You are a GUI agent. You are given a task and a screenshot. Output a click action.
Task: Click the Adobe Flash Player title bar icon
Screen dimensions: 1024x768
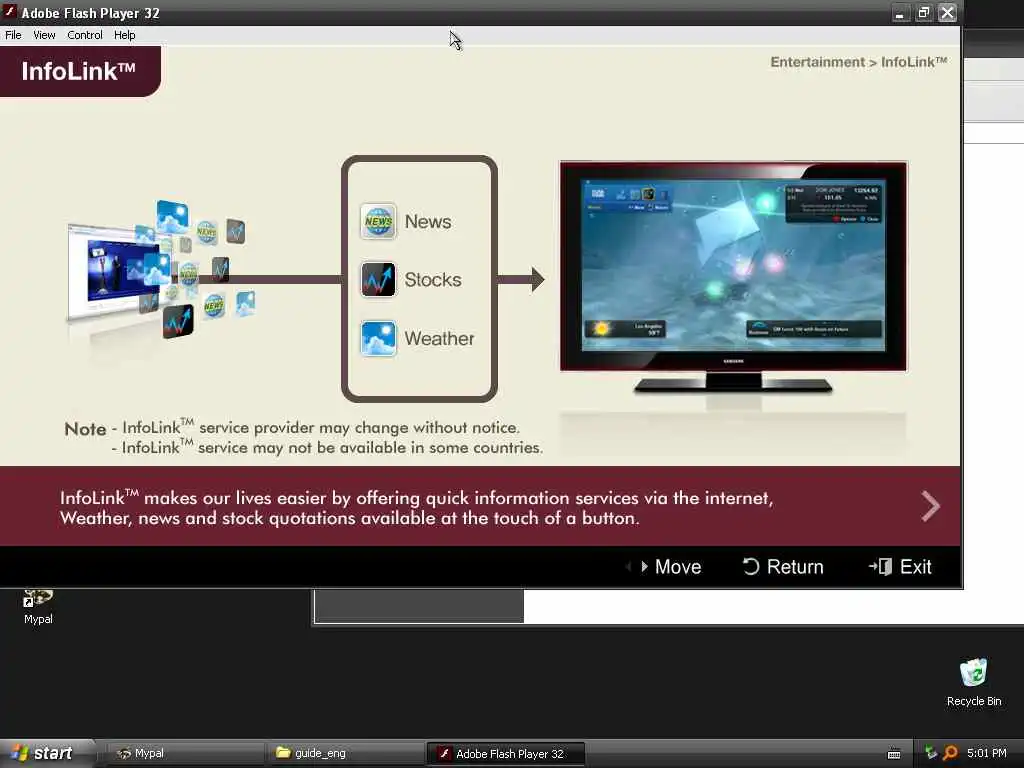(x=9, y=12)
